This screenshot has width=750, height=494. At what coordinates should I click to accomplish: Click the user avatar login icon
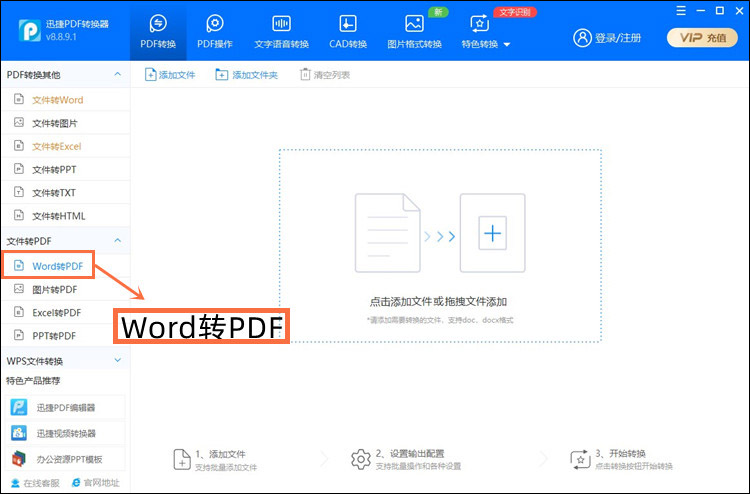point(582,38)
